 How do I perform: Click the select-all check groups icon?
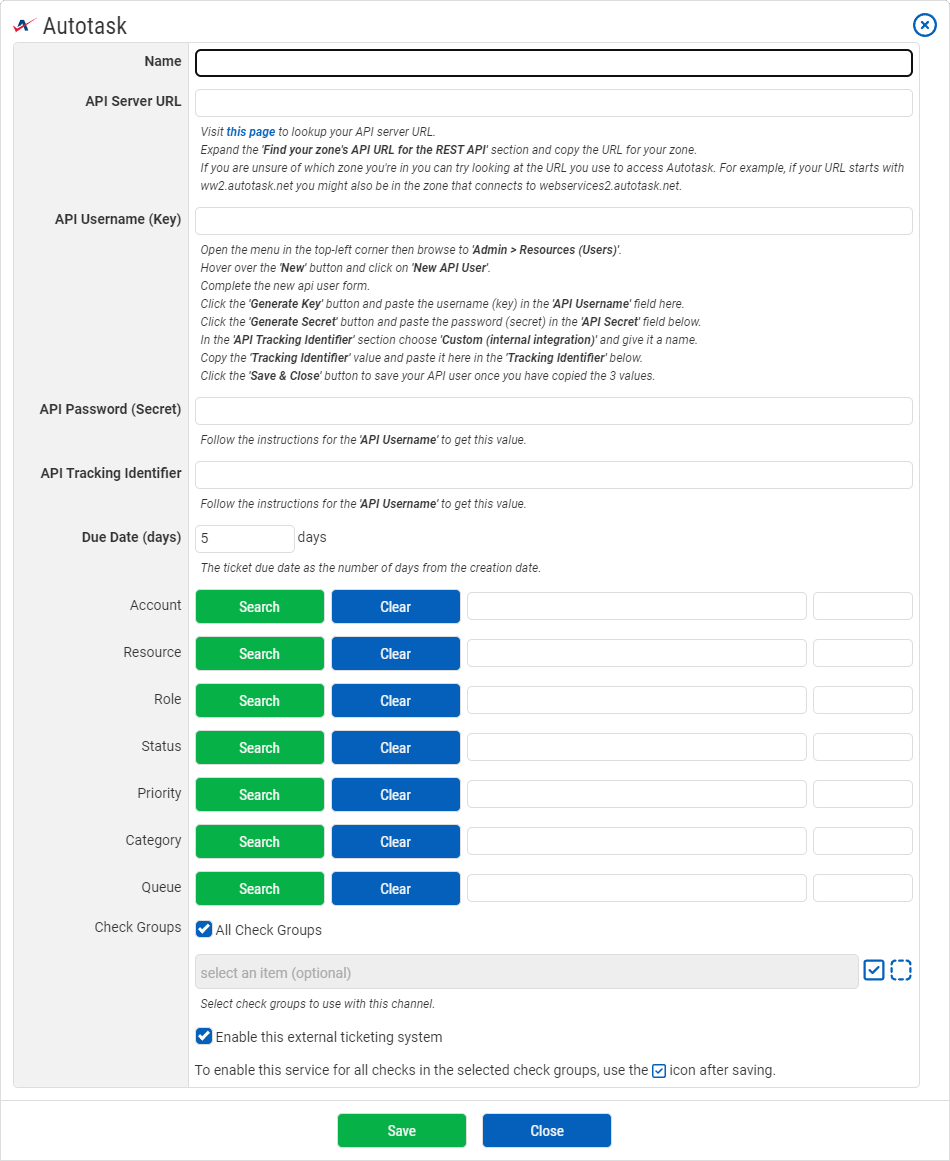(x=874, y=970)
